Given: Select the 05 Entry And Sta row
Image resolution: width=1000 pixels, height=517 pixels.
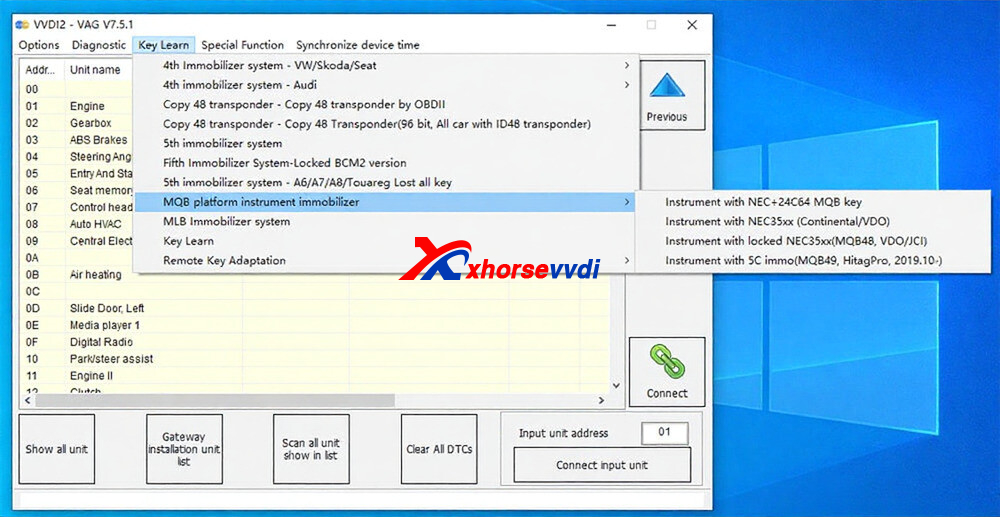Looking at the screenshot, I should [77, 173].
